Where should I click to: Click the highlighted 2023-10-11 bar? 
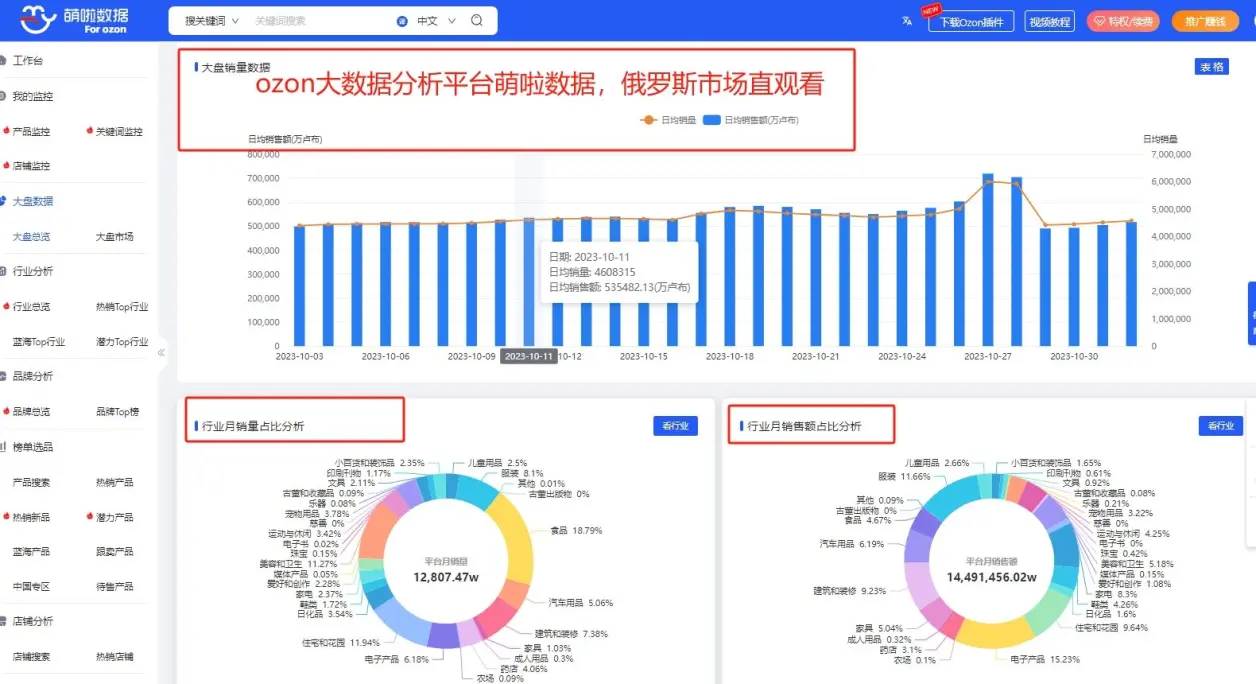529,282
